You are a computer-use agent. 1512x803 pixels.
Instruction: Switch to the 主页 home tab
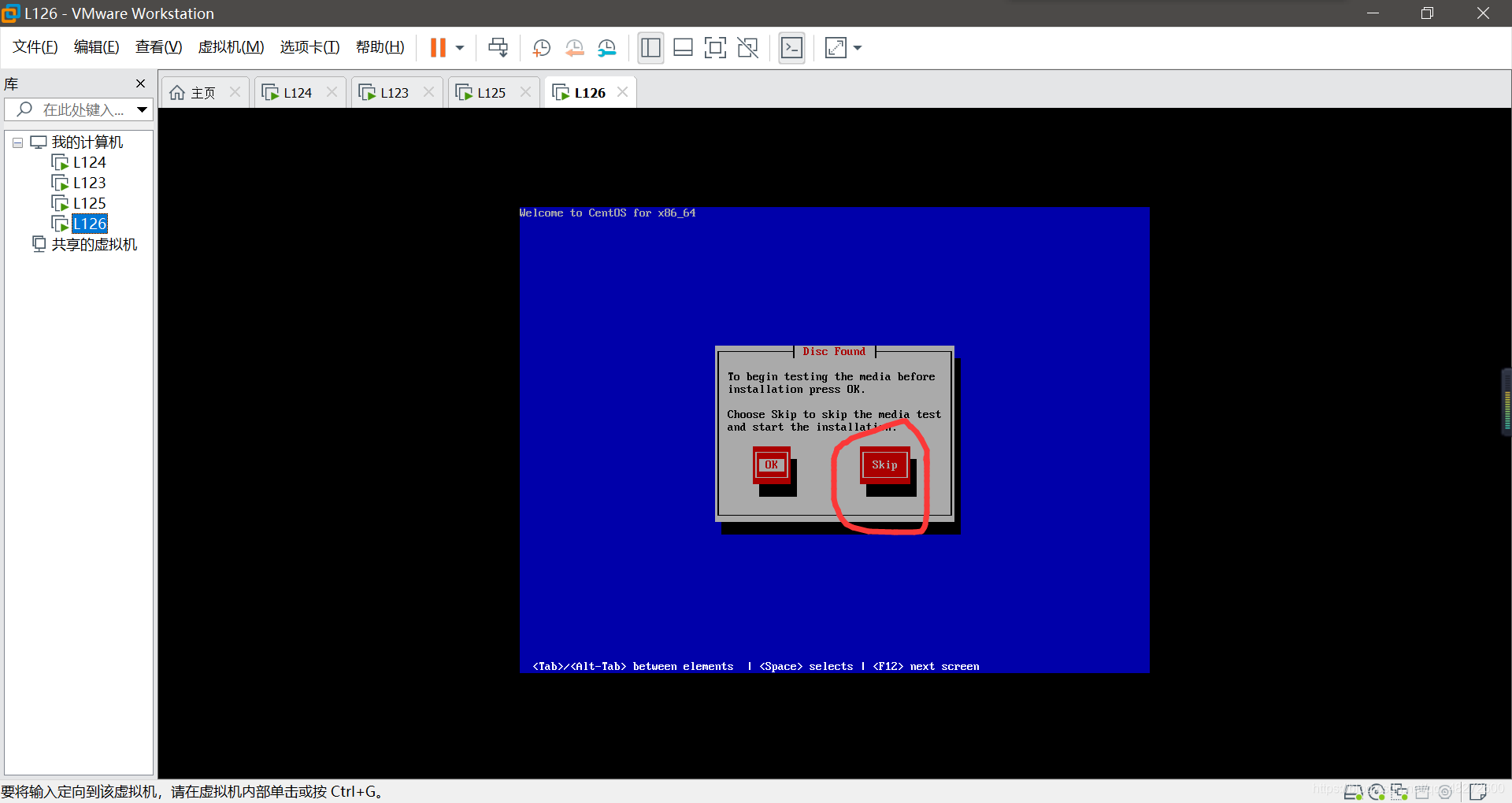pos(194,93)
